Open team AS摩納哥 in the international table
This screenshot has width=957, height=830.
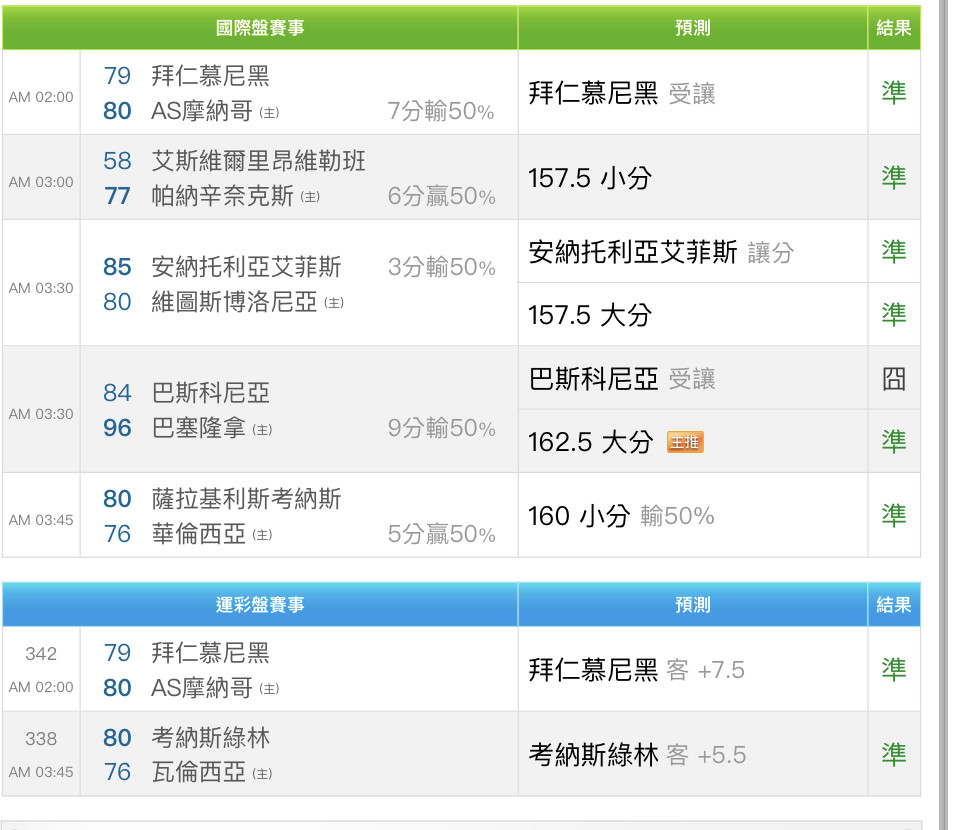[x=202, y=111]
